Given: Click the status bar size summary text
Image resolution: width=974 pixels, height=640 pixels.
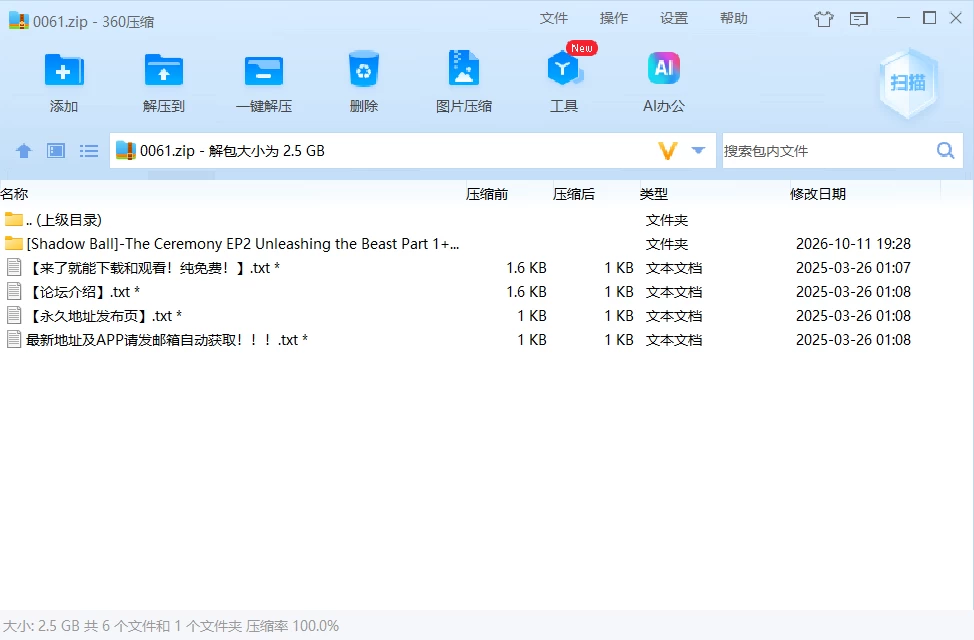Looking at the screenshot, I should pos(171,626).
